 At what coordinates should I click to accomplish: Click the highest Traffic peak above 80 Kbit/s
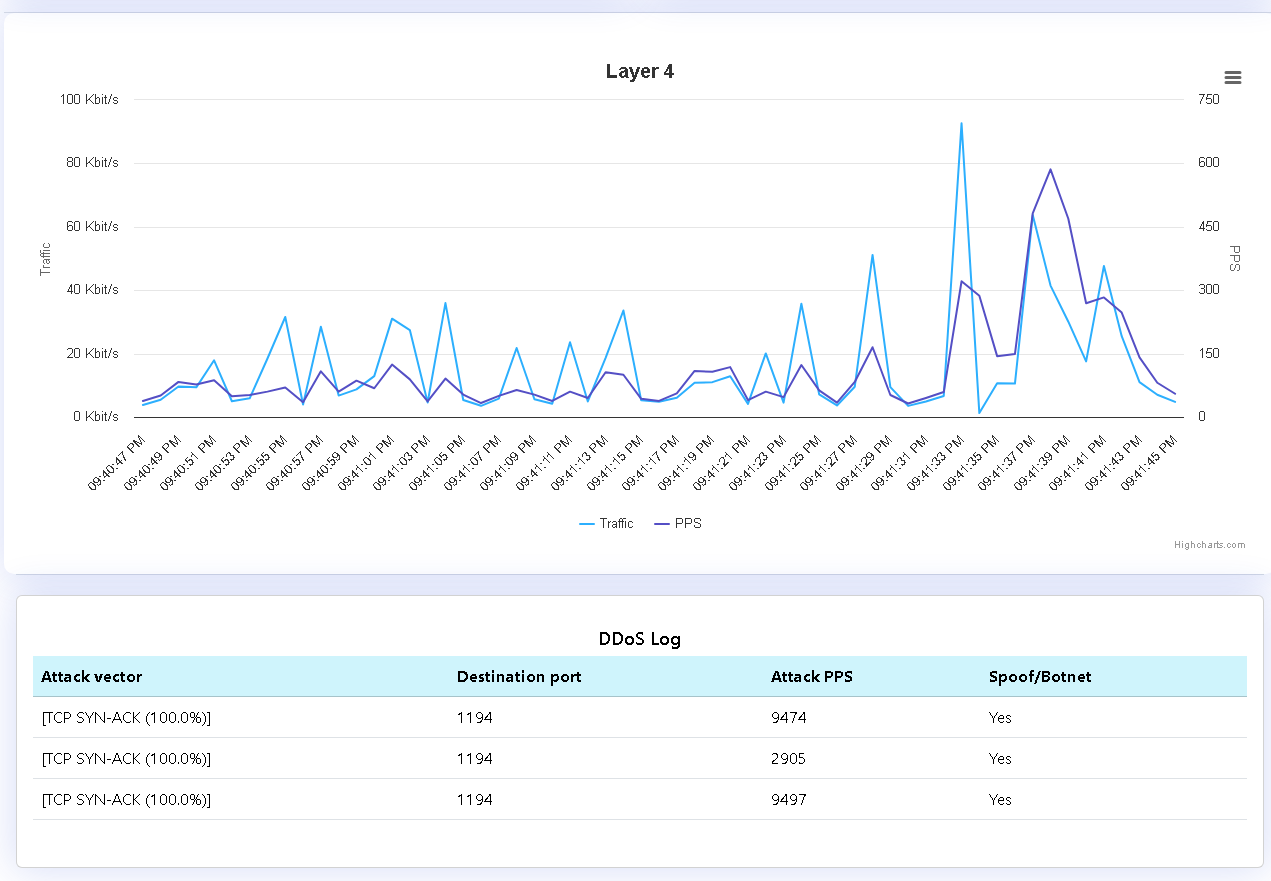[x=961, y=124]
